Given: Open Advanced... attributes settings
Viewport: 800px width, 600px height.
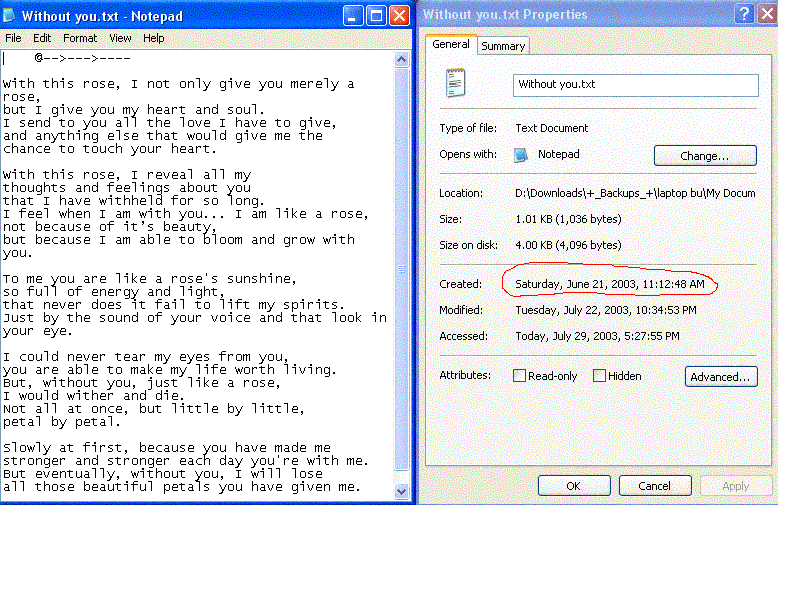Looking at the screenshot, I should pos(721,377).
